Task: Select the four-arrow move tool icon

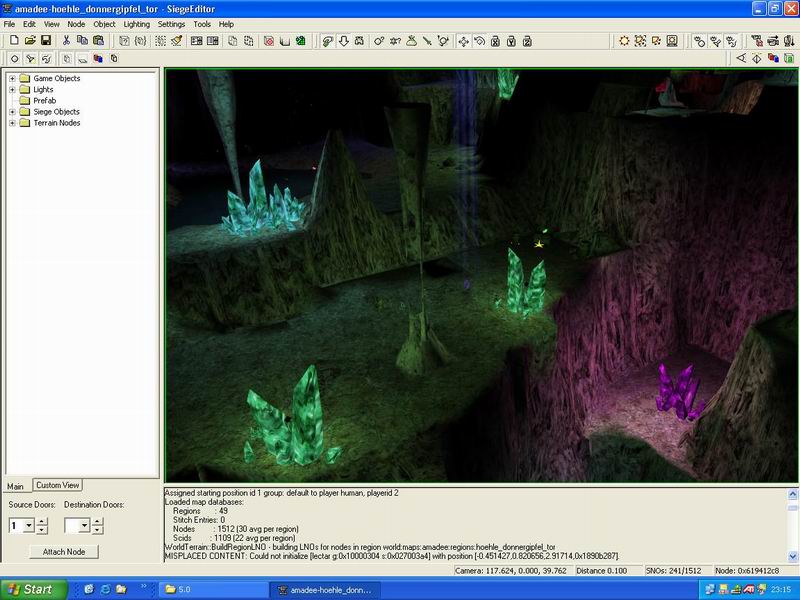Action: [463, 41]
